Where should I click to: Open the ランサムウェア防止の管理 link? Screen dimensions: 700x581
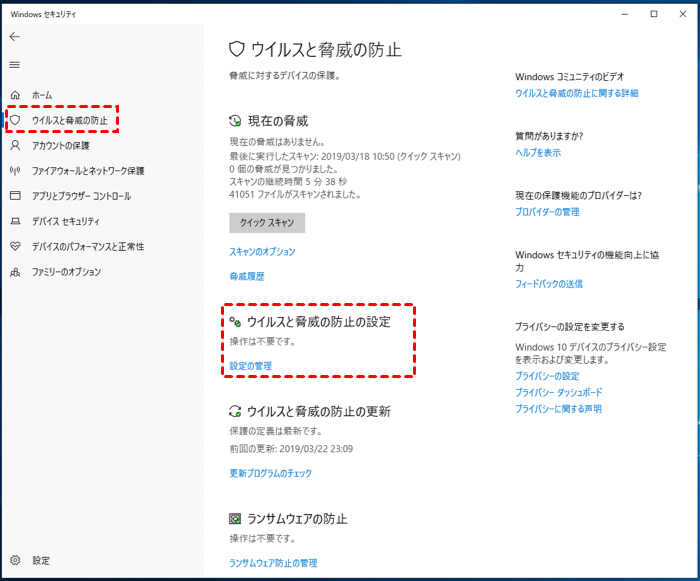point(273,563)
